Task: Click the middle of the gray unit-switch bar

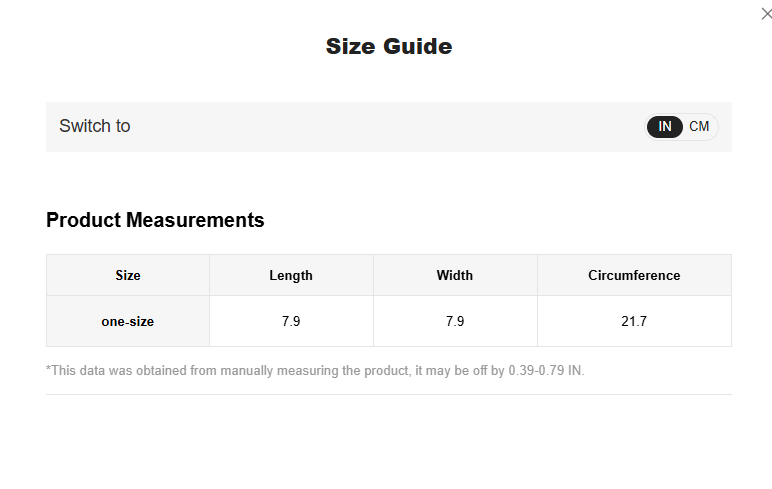Action: 388,127
